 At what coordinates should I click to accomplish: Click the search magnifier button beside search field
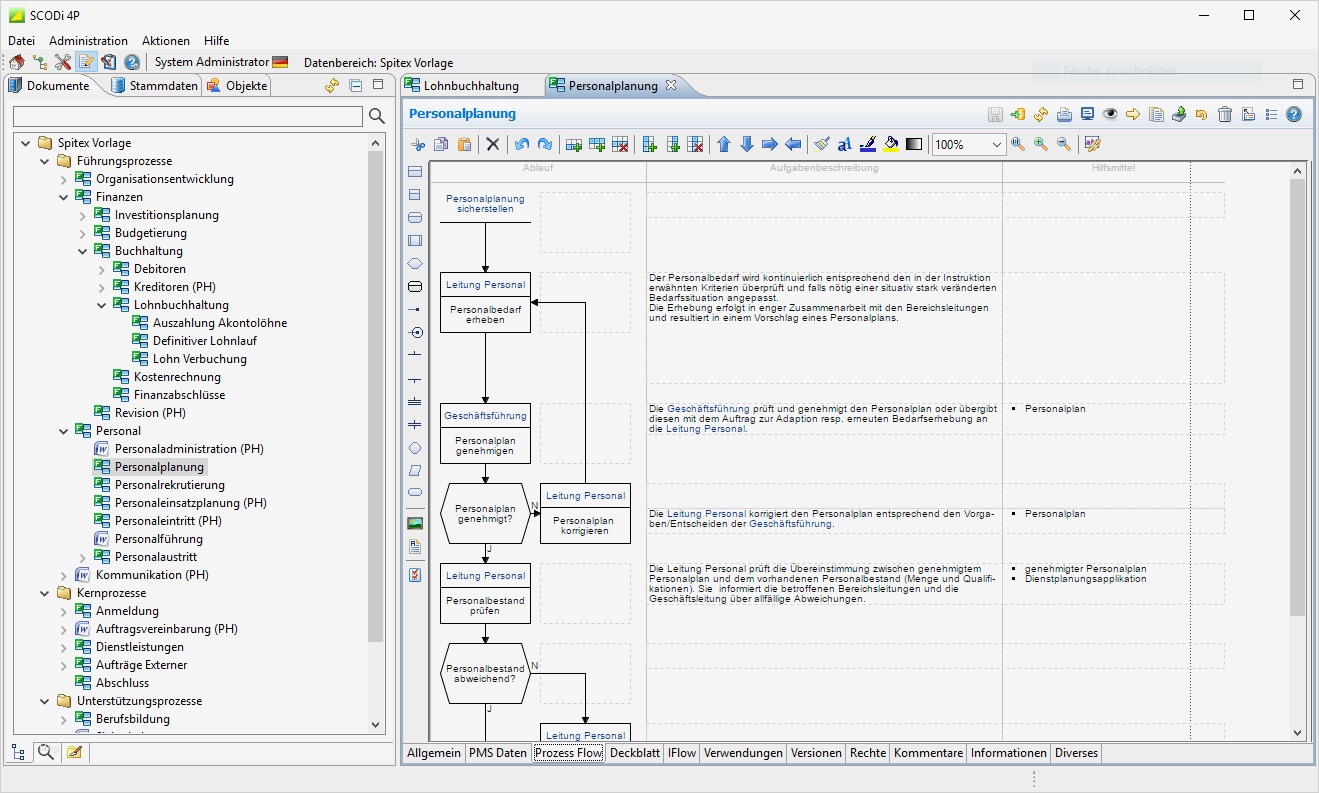(376, 117)
